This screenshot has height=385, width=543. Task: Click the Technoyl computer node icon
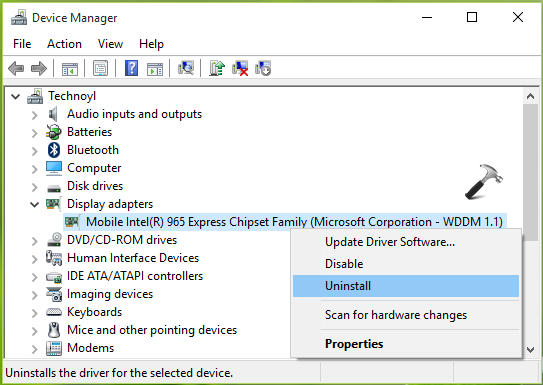pos(35,96)
